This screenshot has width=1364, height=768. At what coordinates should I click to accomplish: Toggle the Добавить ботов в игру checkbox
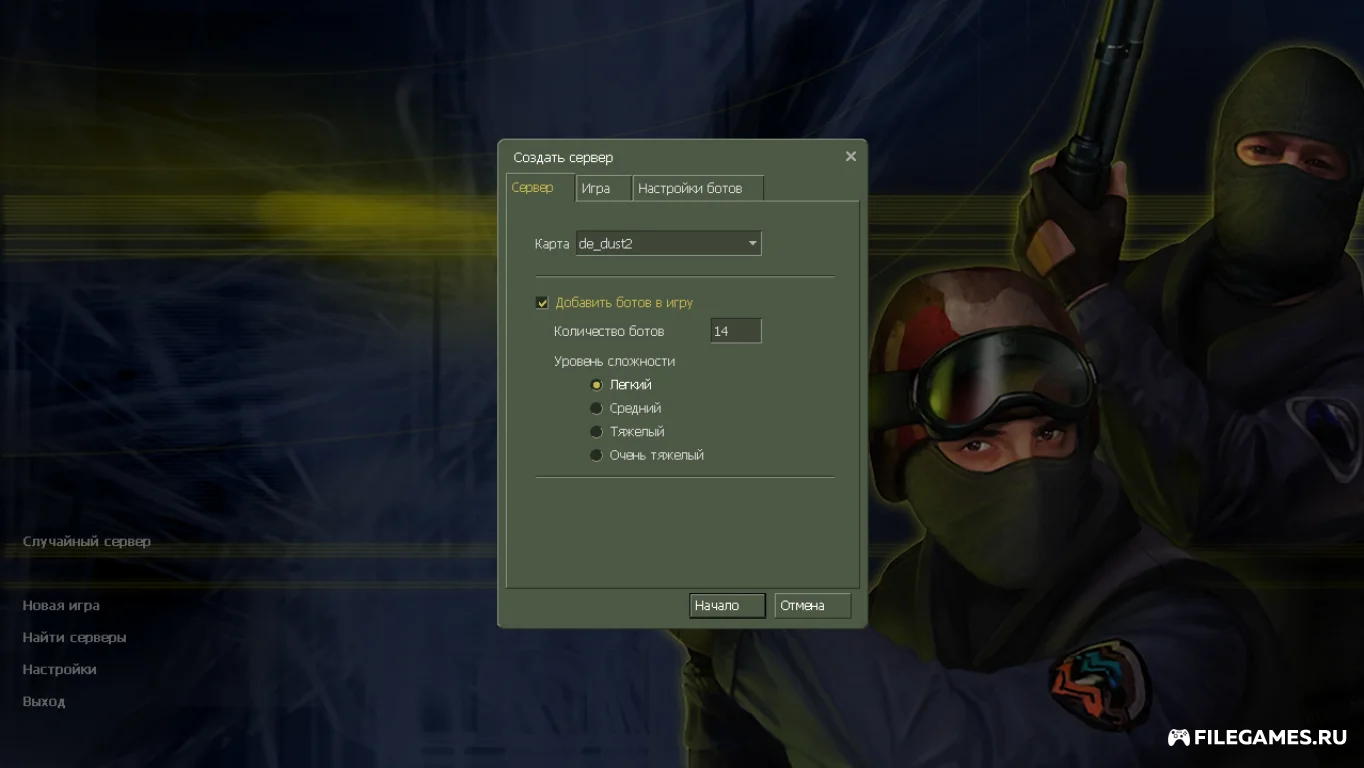point(542,303)
